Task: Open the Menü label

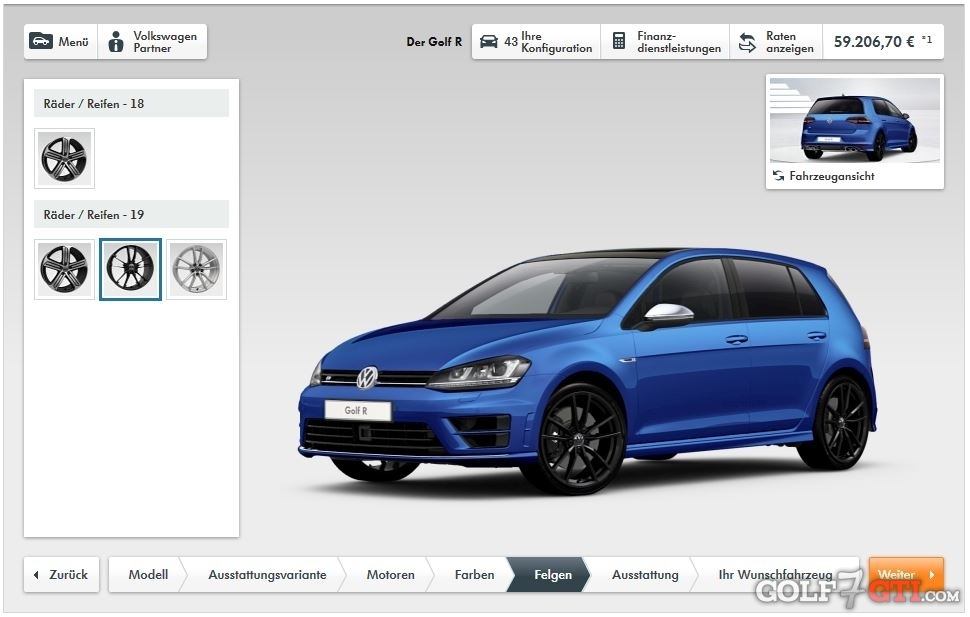Action: click(x=74, y=42)
